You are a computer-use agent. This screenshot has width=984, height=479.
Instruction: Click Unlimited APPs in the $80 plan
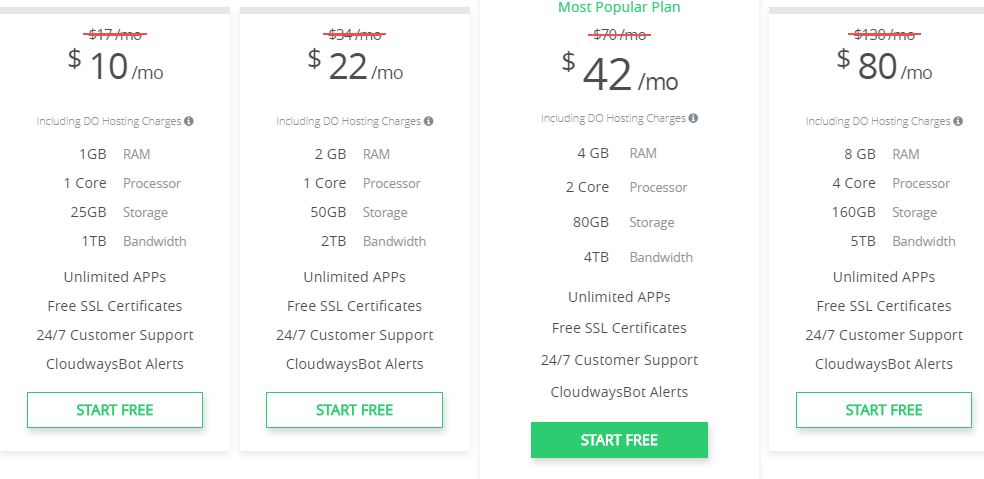pyautogui.click(x=884, y=277)
